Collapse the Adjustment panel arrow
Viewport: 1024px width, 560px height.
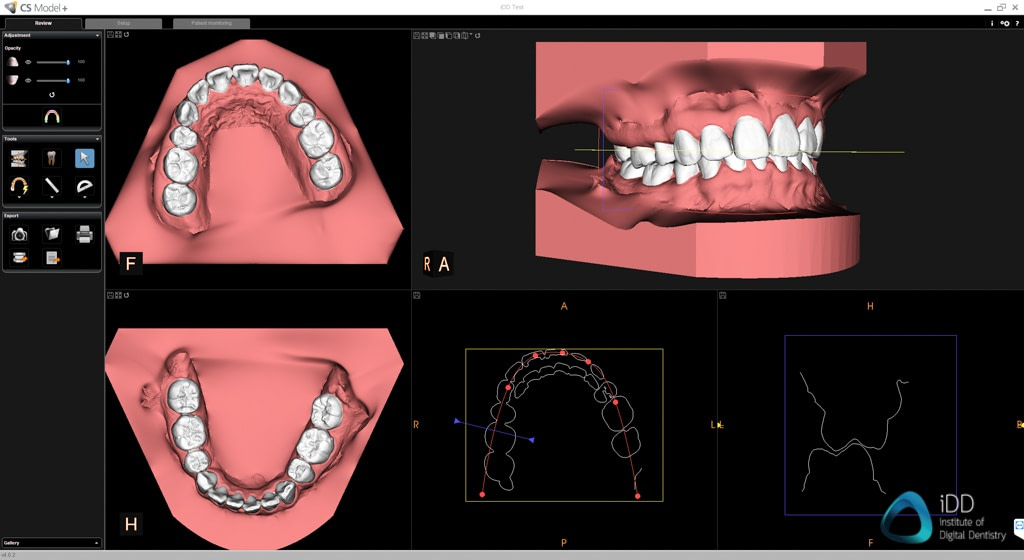(97, 35)
